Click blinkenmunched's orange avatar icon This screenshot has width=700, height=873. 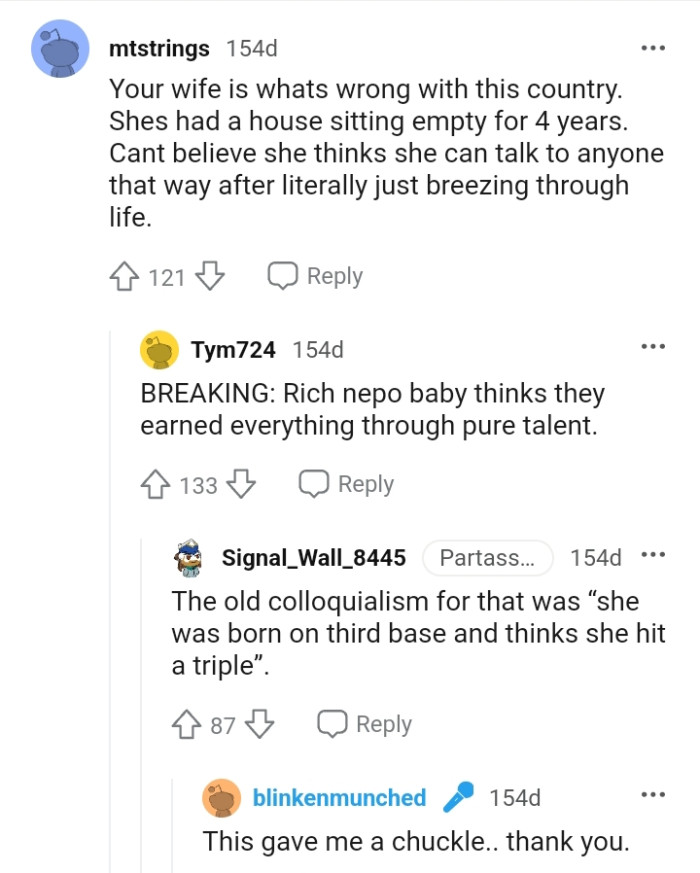tap(220, 797)
